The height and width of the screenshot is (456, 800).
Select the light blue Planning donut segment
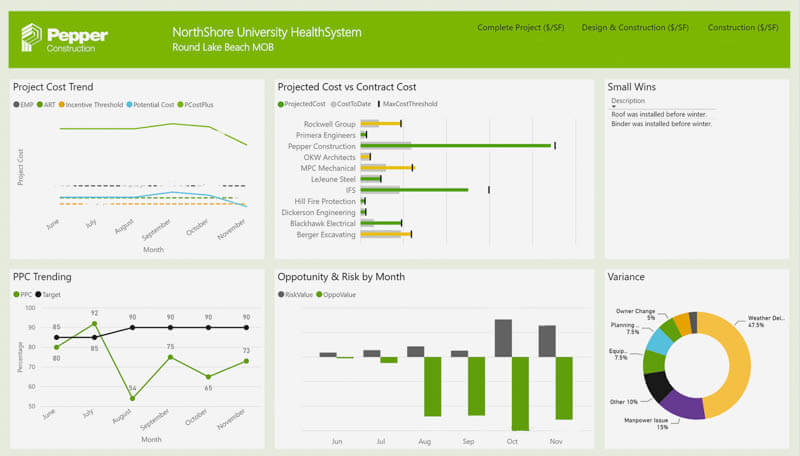[x=660, y=342]
